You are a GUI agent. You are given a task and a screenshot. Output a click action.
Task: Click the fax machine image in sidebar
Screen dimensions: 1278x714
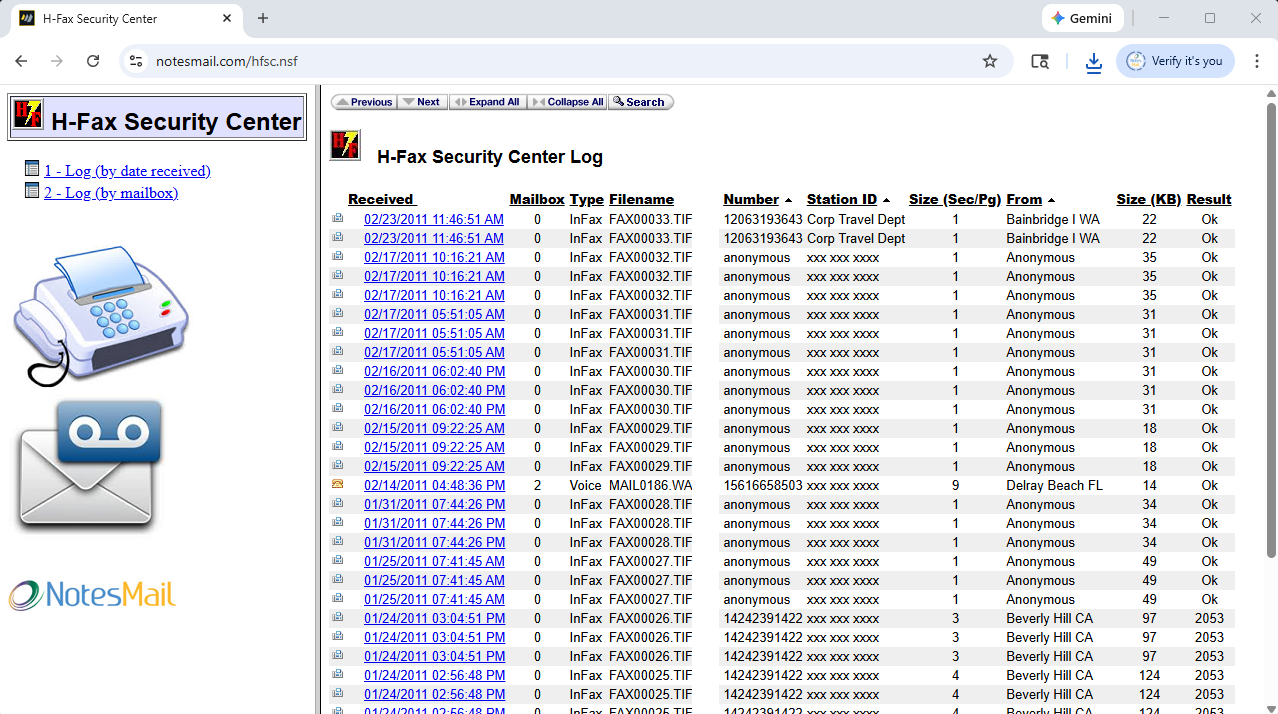(100, 314)
